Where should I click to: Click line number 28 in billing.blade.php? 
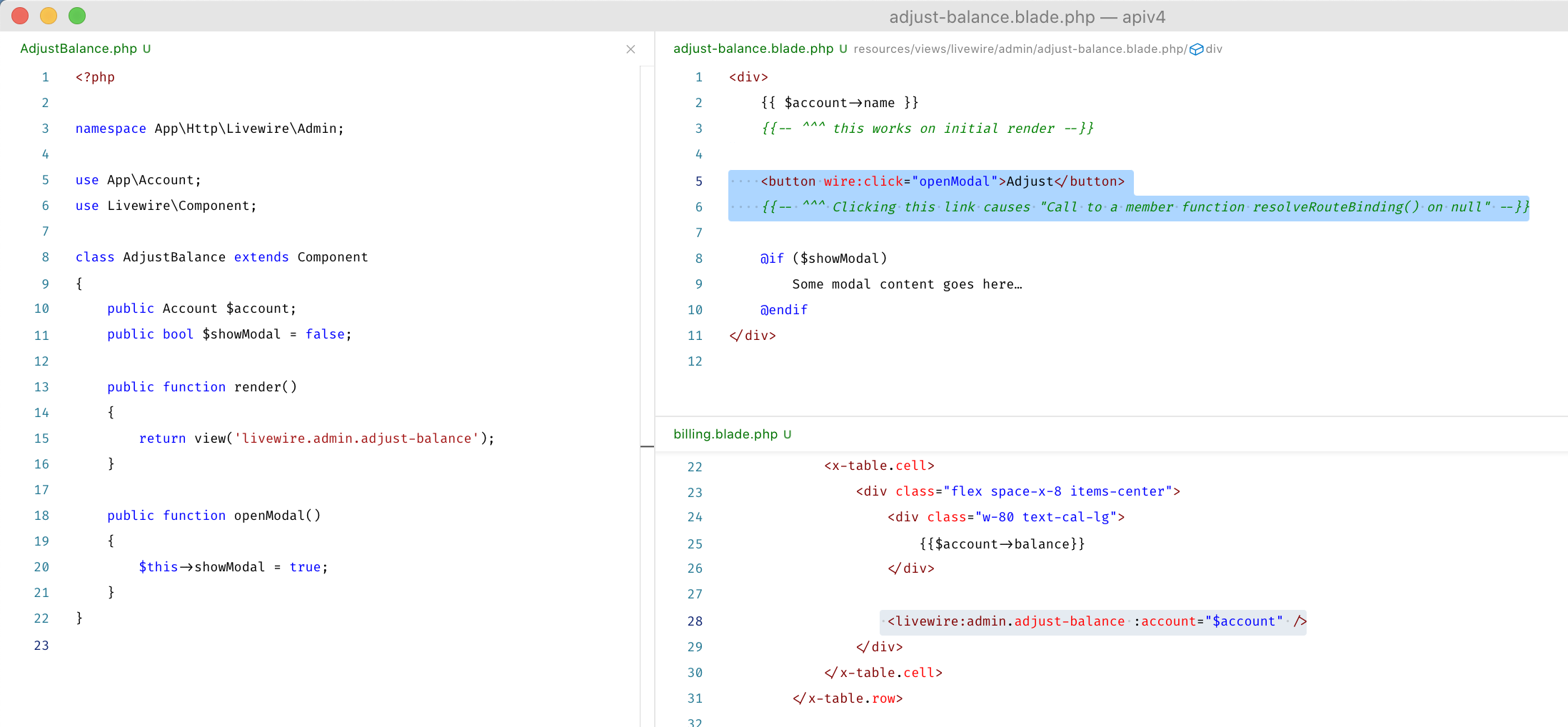[x=695, y=621]
